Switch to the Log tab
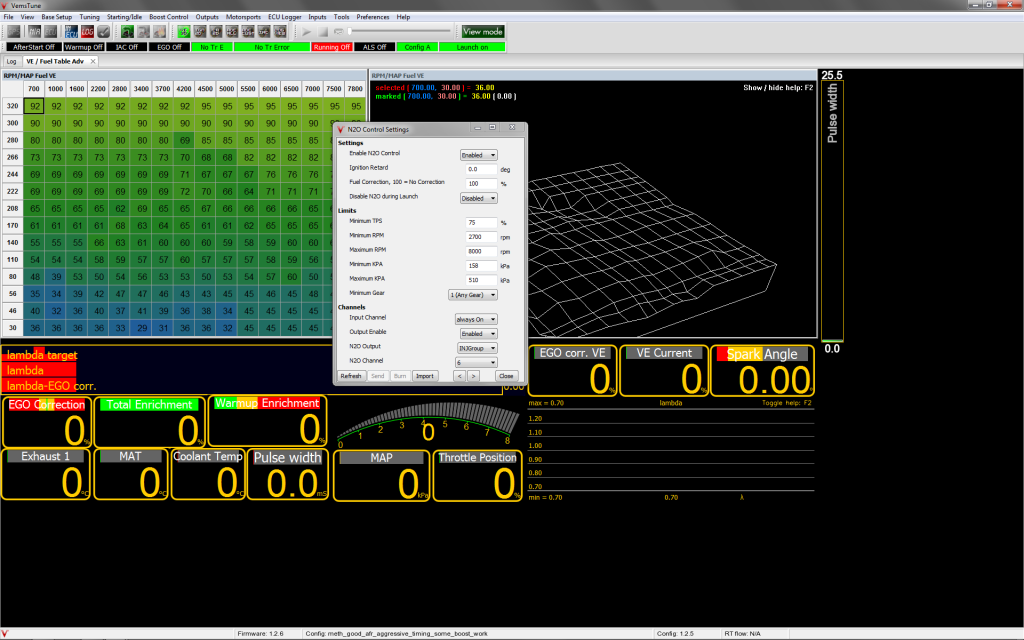This screenshot has height=640, width=1024. pyautogui.click(x=11, y=61)
